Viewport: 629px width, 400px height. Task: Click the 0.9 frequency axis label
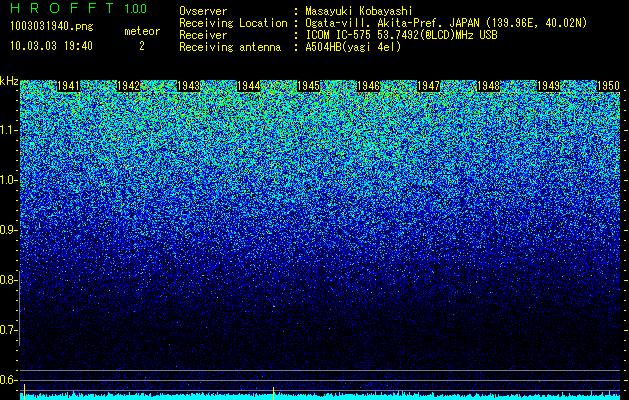coord(8,230)
